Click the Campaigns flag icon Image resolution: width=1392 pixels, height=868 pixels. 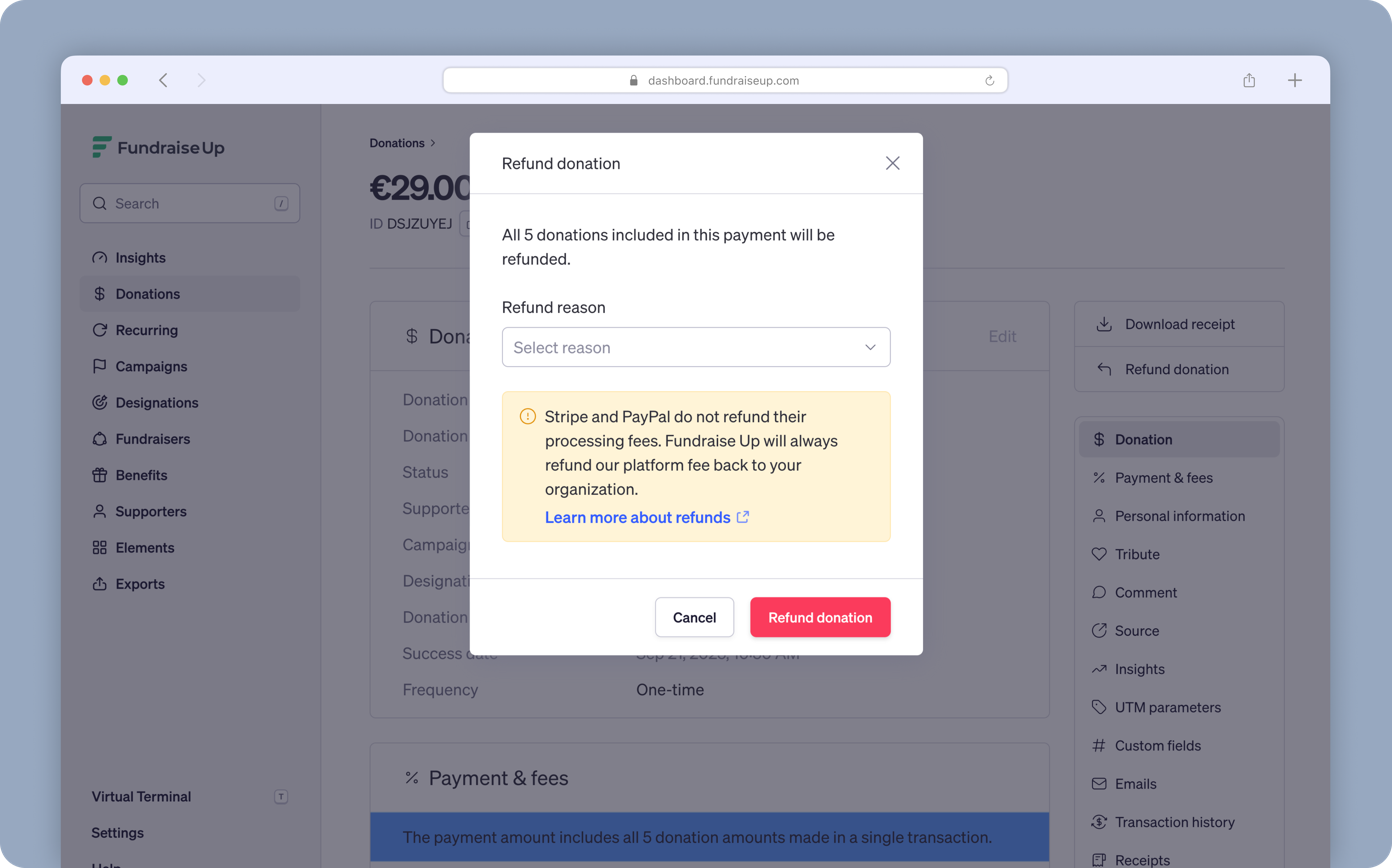[x=99, y=367]
